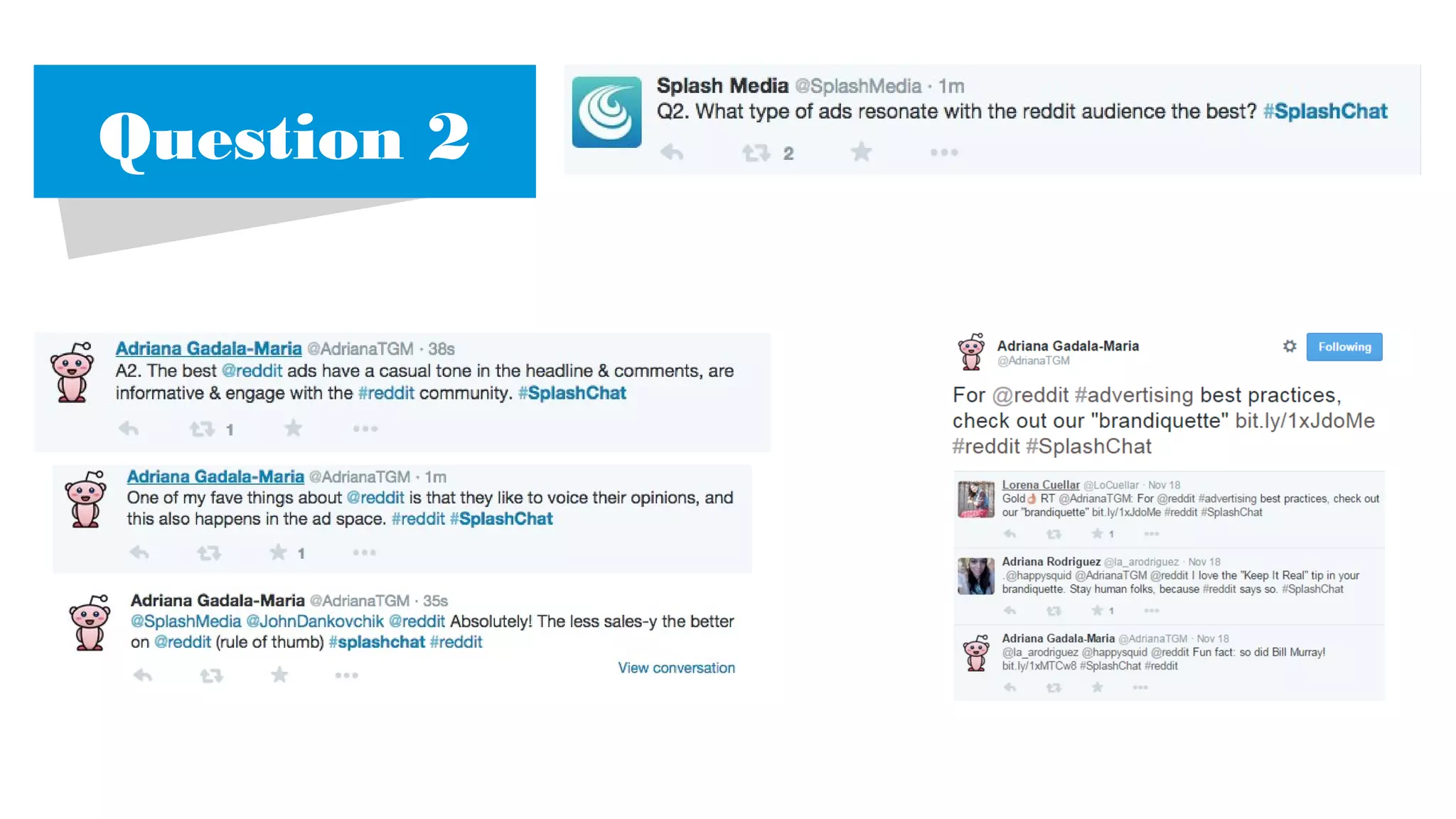
Task: Reply to the Splash Media Q2 tweet
Action: pyautogui.click(x=672, y=152)
